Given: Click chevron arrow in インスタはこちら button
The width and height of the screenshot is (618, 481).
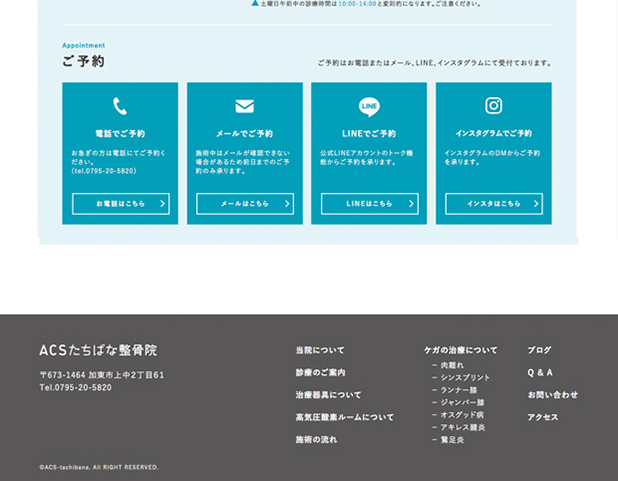Looking at the screenshot, I should click(536, 204).
